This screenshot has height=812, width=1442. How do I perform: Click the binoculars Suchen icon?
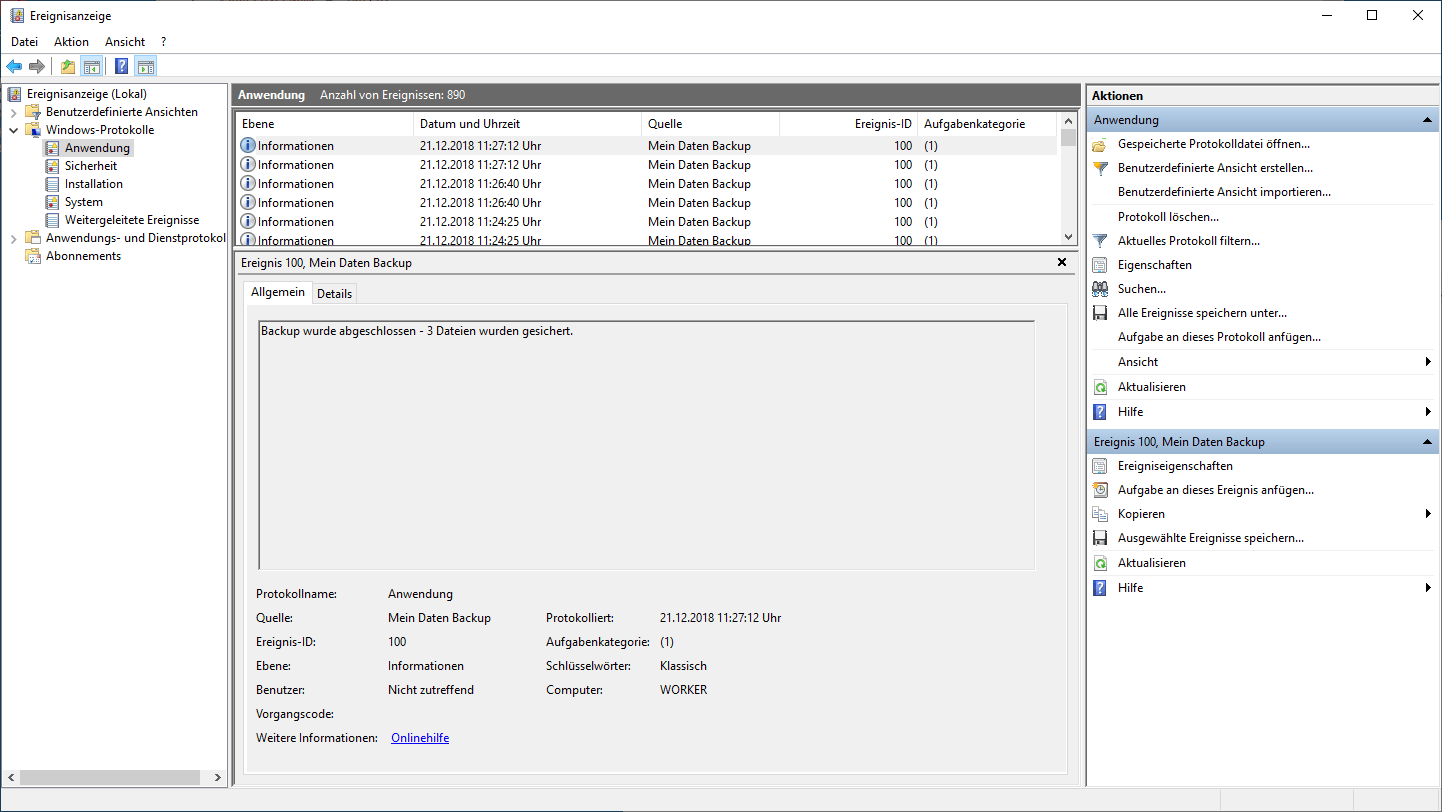[x=1100, y=289]
